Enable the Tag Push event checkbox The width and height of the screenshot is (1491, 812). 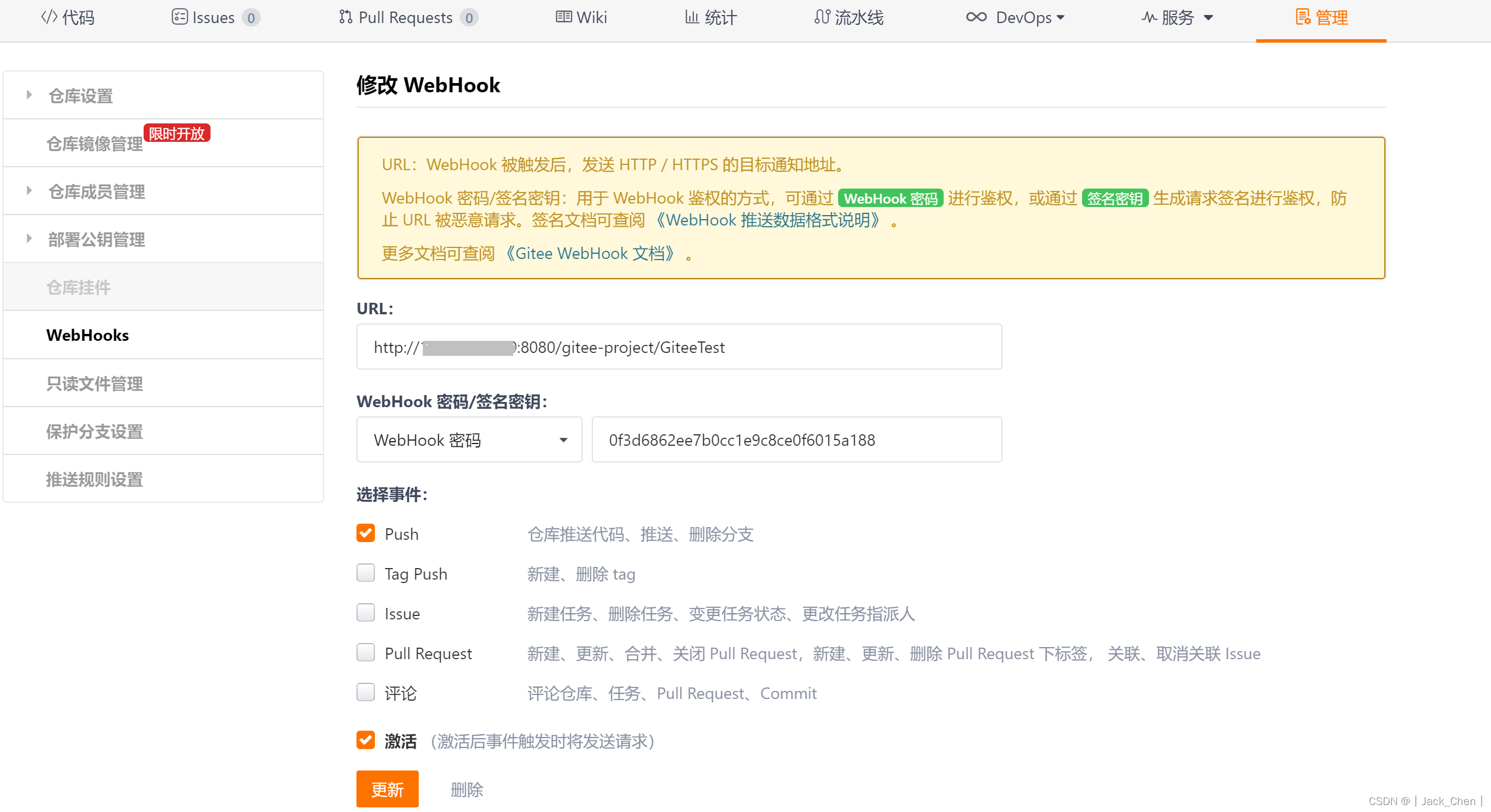click(x=366, y=573)
